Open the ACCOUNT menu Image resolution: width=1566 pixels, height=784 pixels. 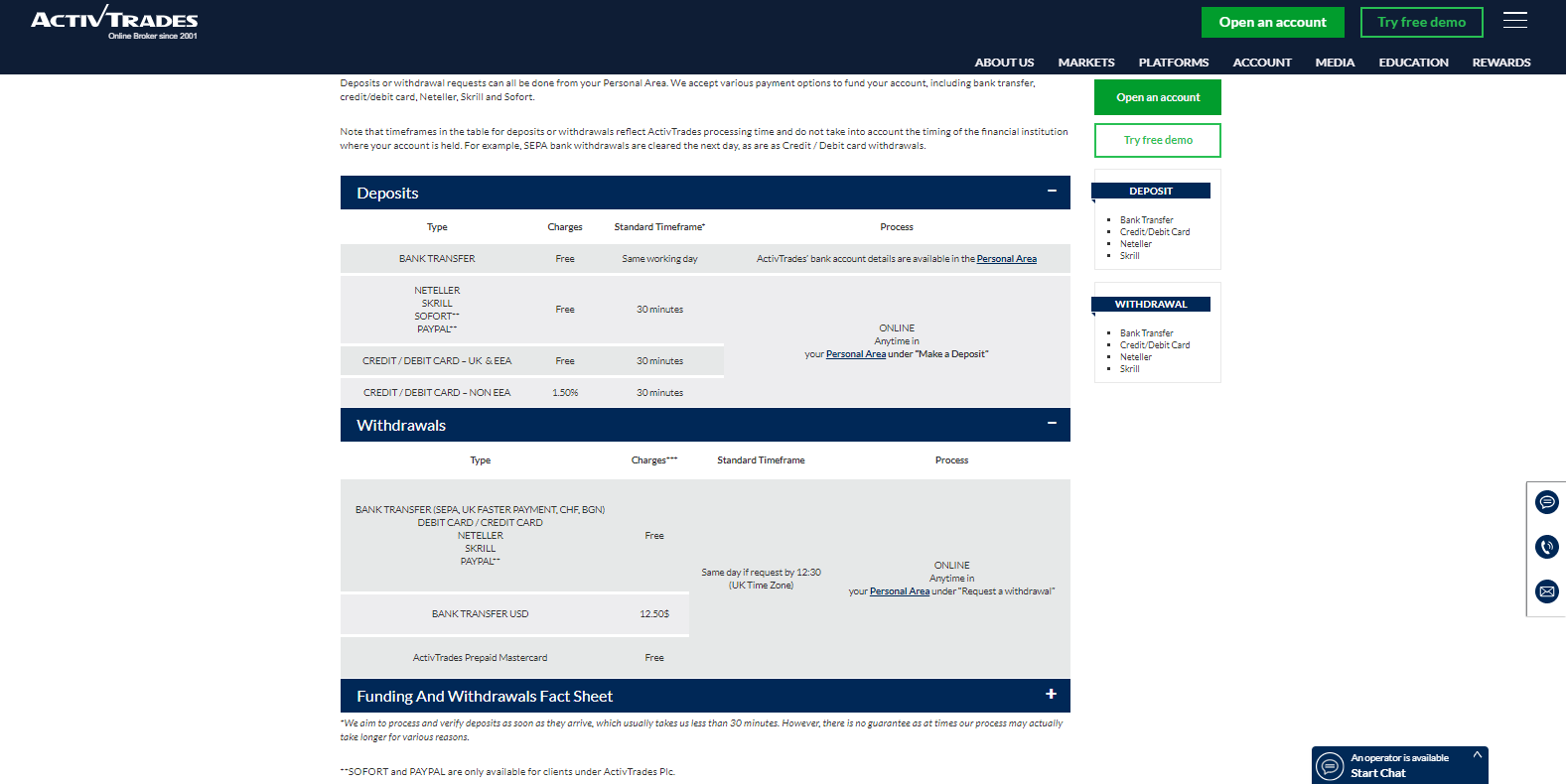coord(1262,63)
